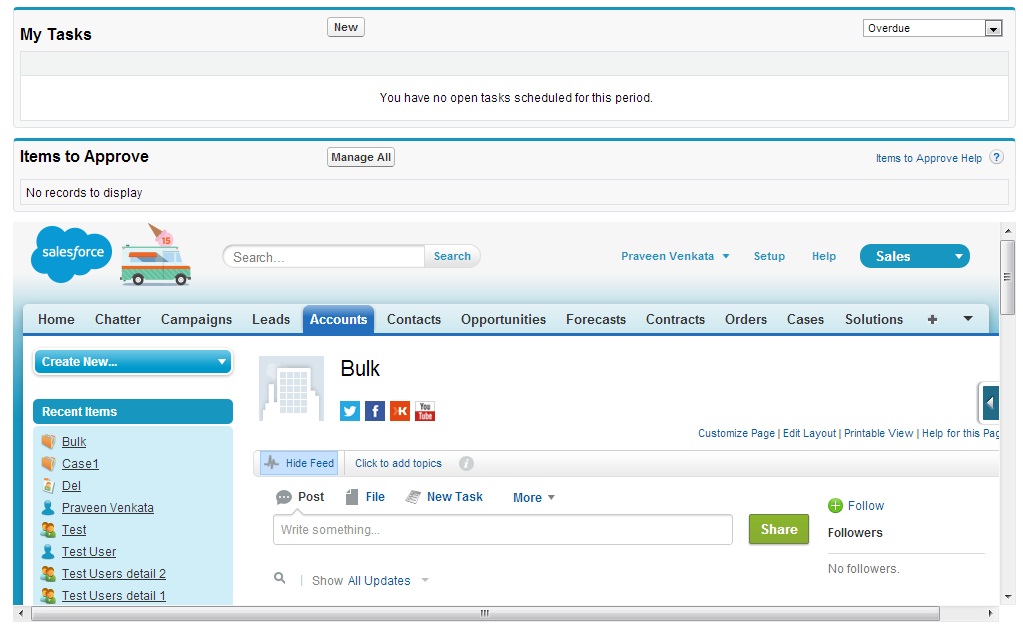Click the Write something post box
The image size is (1023, 626).
[502, 529]
